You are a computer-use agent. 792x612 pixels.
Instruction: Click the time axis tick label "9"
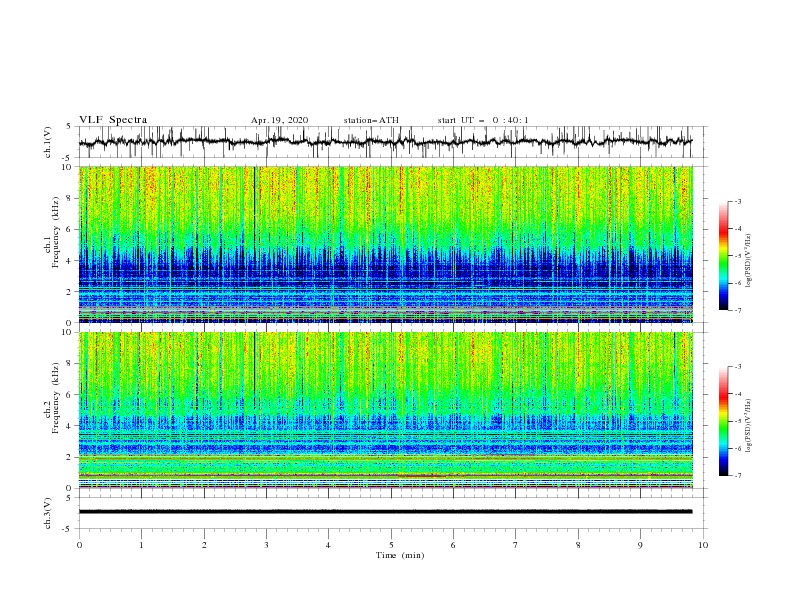640,545
